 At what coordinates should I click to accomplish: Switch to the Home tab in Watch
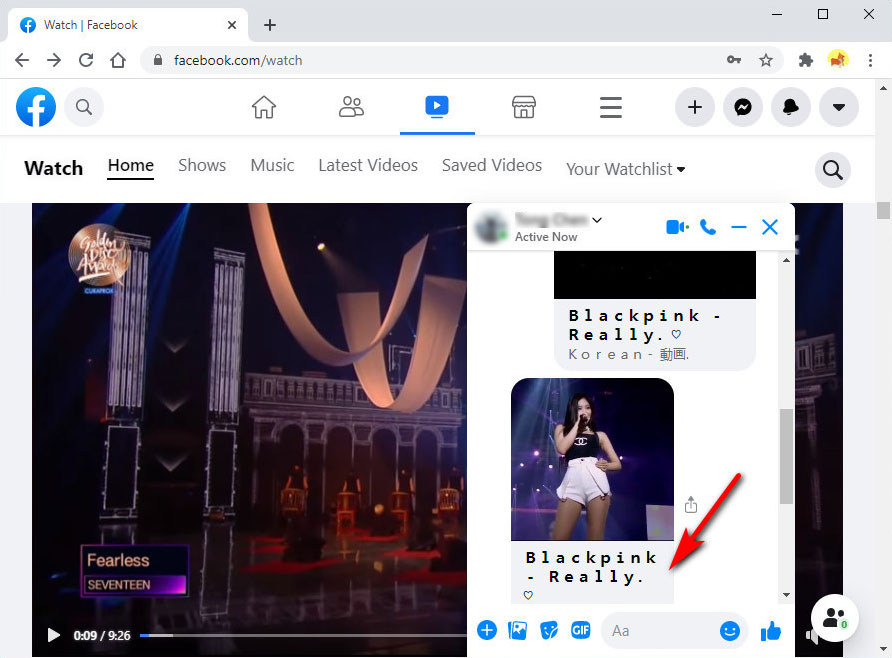[x=131, y=165]
